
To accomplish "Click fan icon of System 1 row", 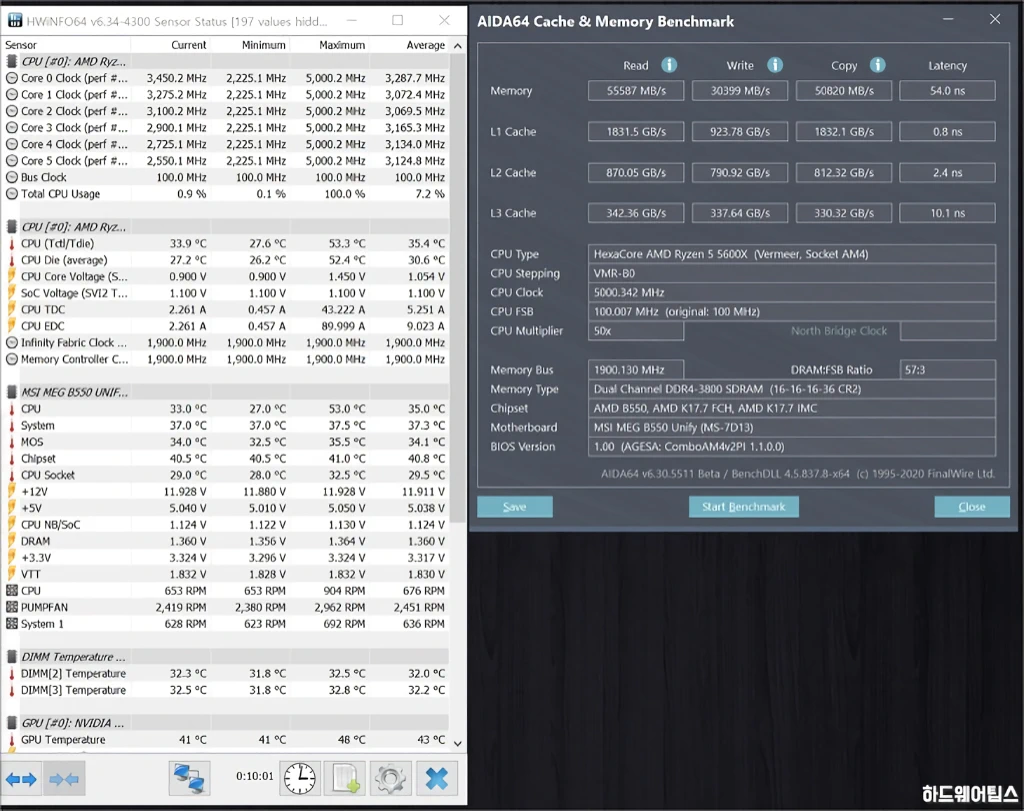I will [x=12, y=624].
